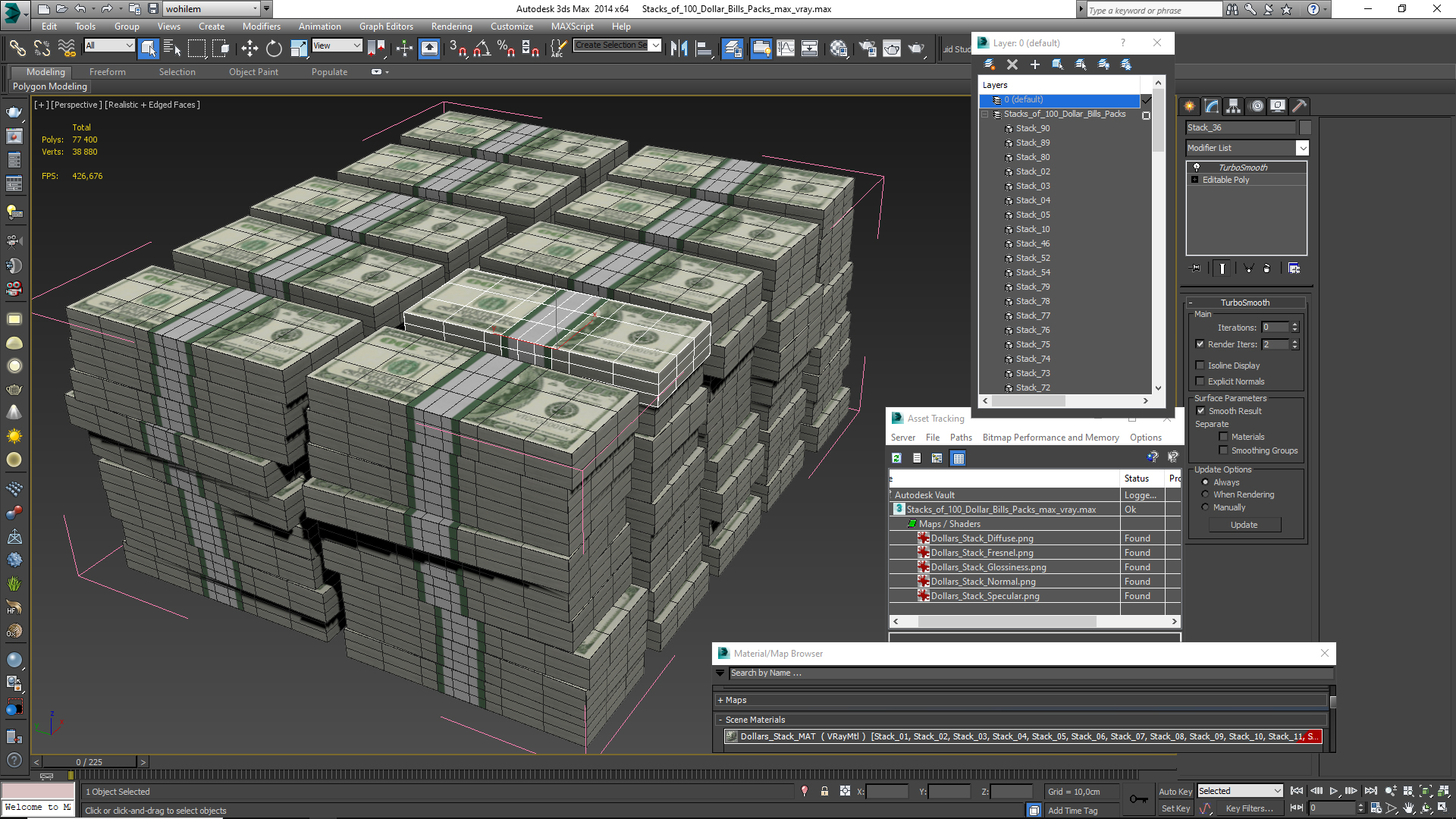Enable Isoline Display checkbox
The width and height of the screenshot is (1456, 819).
(x=1200, y=366)
